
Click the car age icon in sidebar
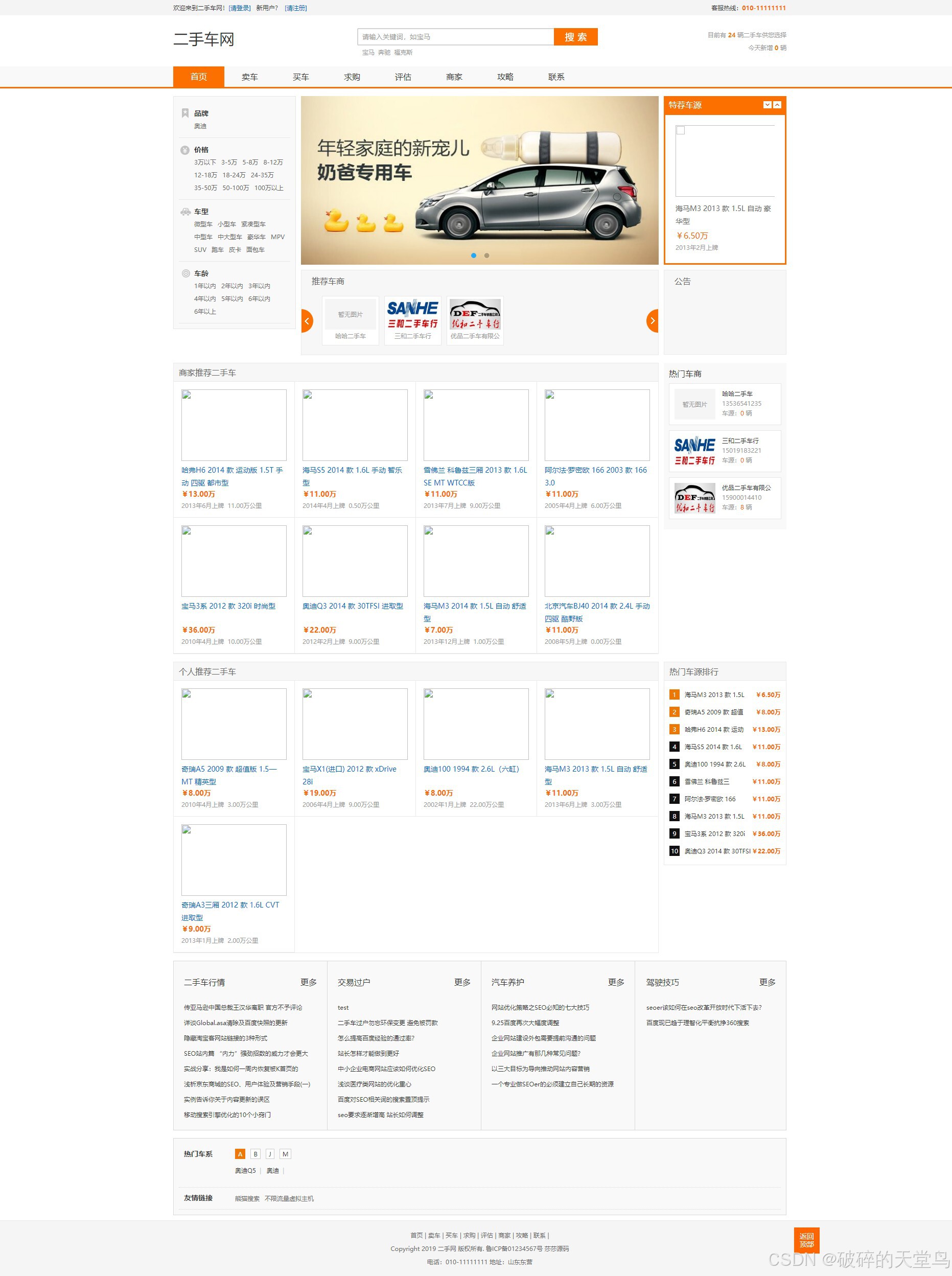(x=185, y=273)
